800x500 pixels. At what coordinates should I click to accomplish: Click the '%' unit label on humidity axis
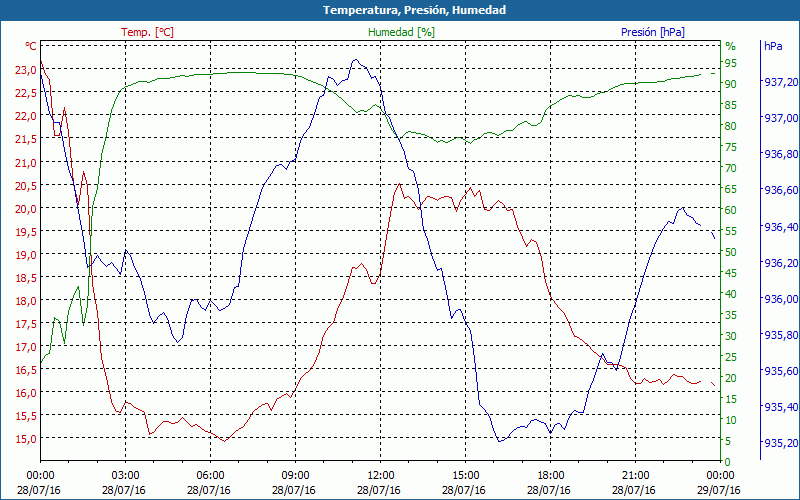click(731, 46)
